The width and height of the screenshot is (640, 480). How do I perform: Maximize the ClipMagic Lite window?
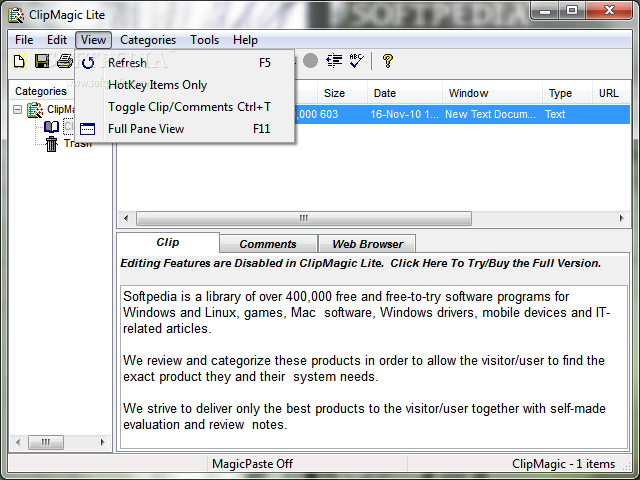[572, 11]
